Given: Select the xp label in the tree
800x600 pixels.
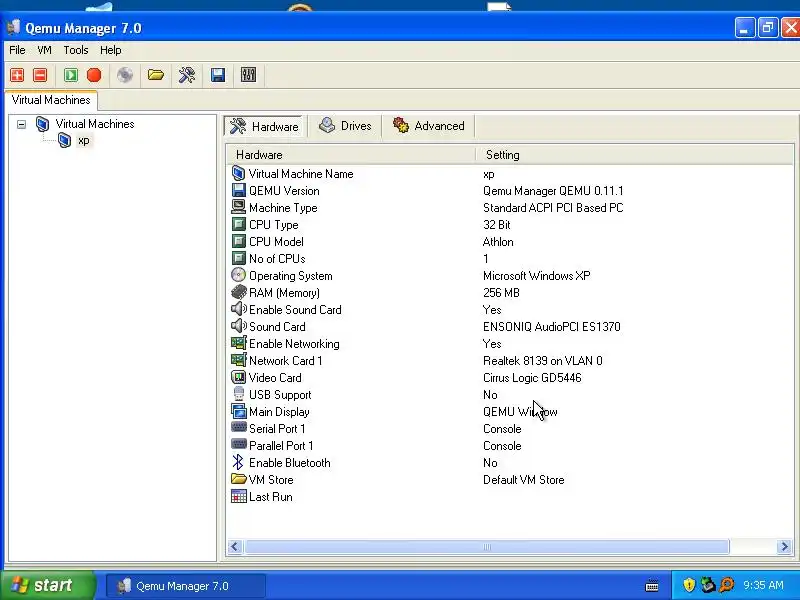Looking at the screenshot, I should click(x=84, y=140).
